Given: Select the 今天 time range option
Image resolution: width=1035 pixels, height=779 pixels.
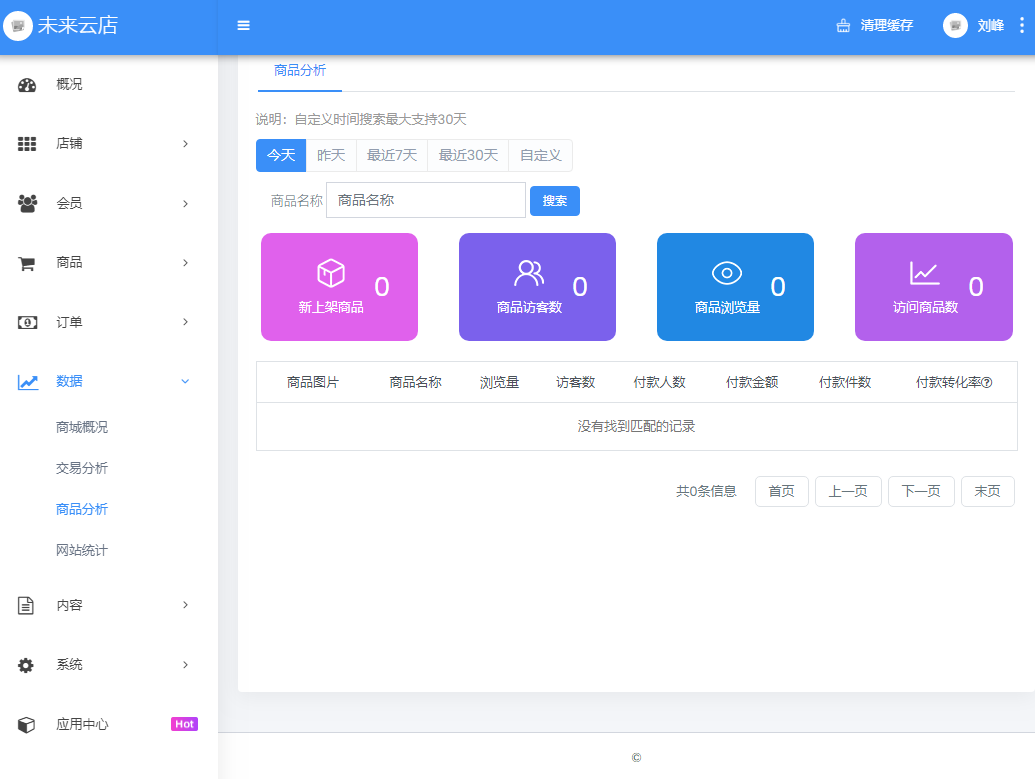Looking at the screenshot, I should point(281,155).
